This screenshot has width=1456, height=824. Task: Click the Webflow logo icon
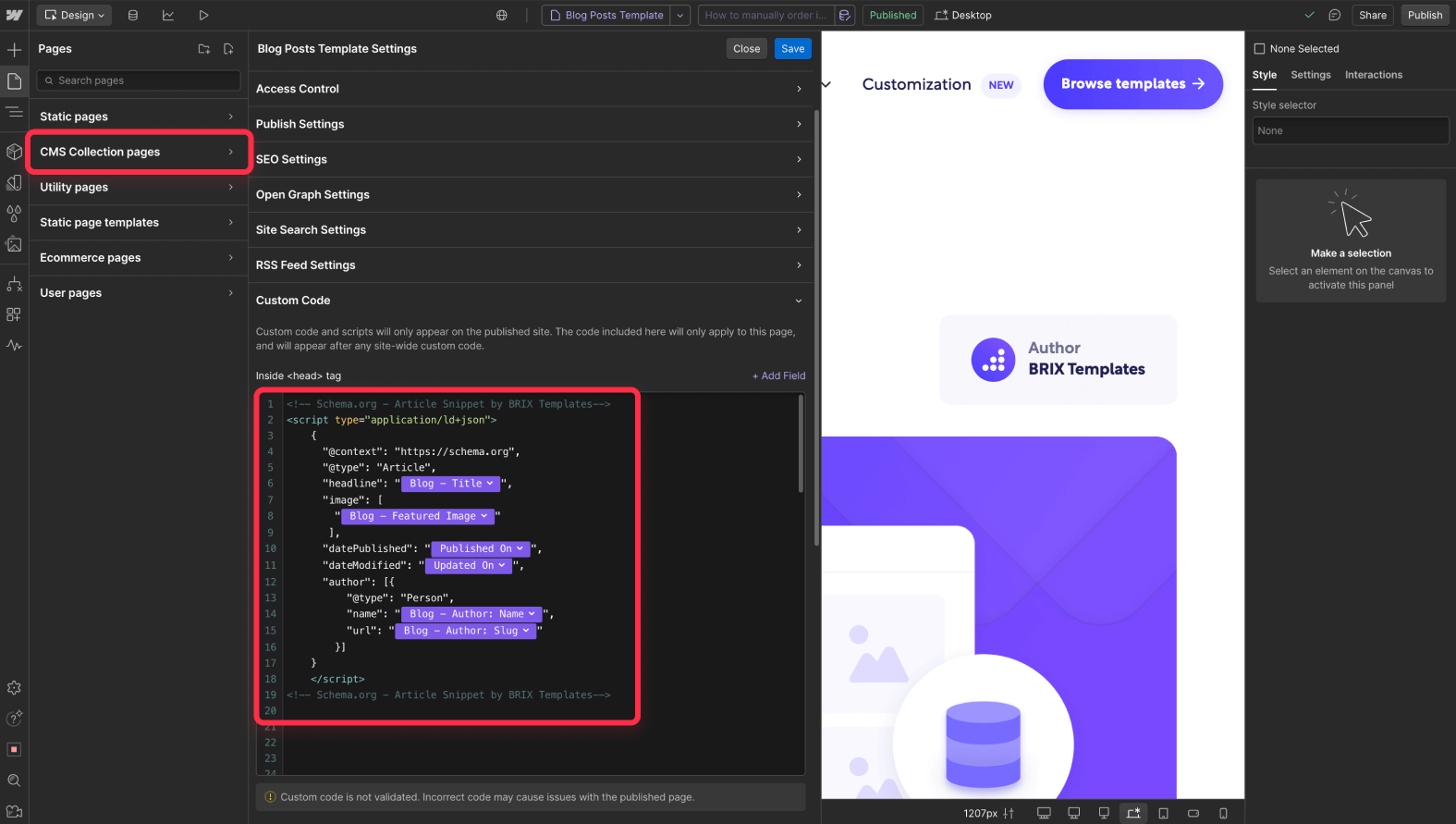pyautogui.click(x=14, y=15)
